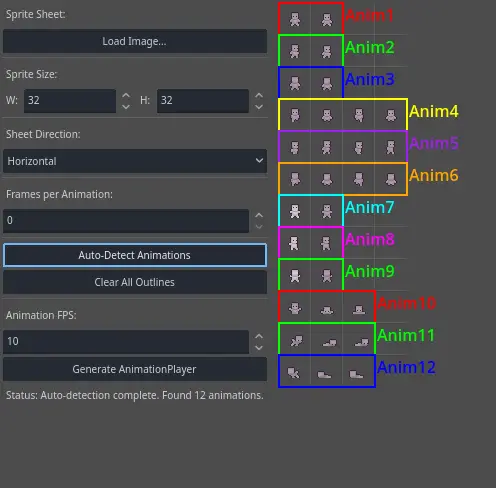Image resolution: width=496 pixels, height=488 pixels.
Task: Click the Load Image... button
Action: (x=135, y=41)
